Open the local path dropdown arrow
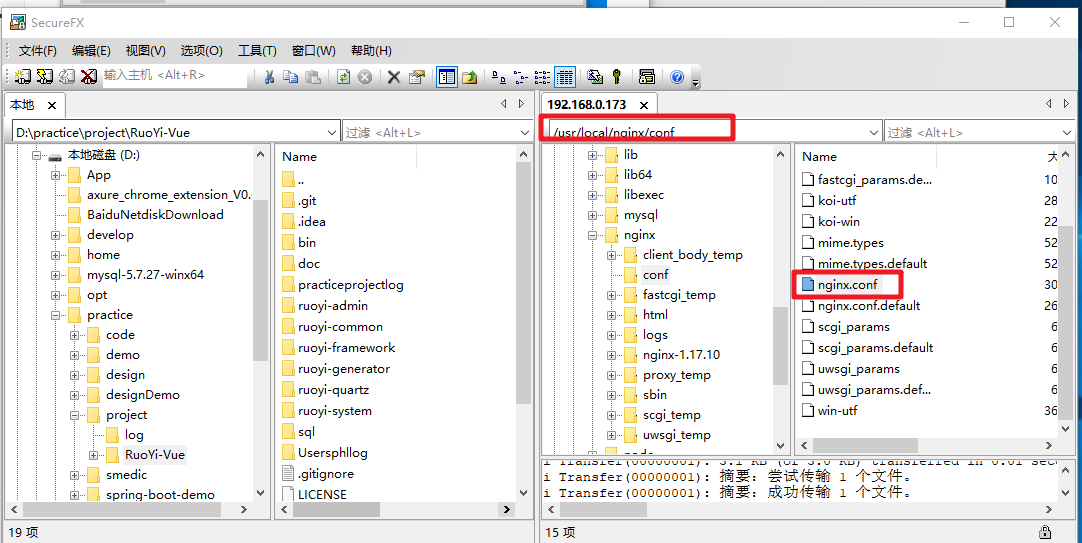Image resolution: width=1082 pixels, height=543 pixels. pyautogui.click(x=331, y=132)
